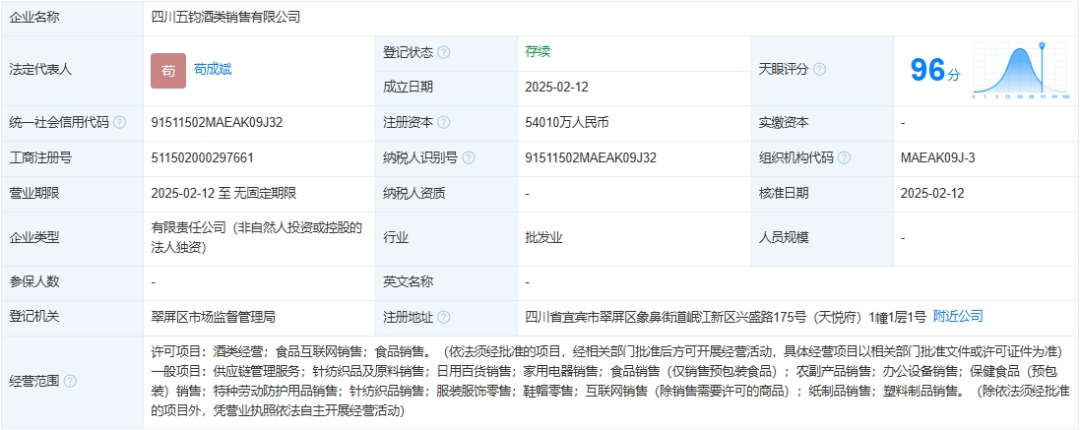Click the question mark beside 统一社会信用代码

coord(120,123)
